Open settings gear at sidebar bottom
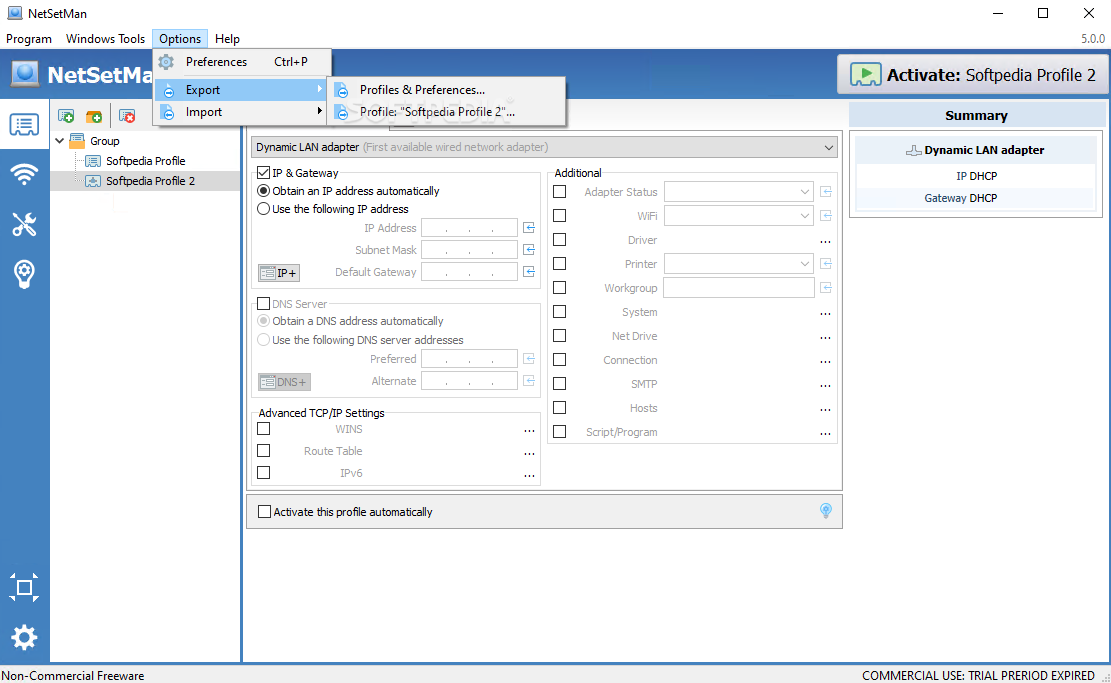This screenshot has height=683, width=1111. 24,638
